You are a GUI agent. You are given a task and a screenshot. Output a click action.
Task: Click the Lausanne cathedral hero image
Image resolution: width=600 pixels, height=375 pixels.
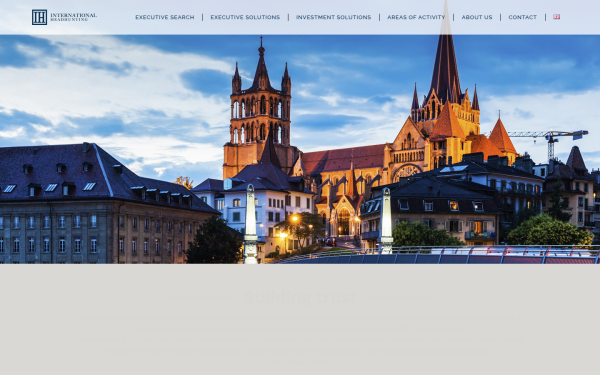coord(300,149)
